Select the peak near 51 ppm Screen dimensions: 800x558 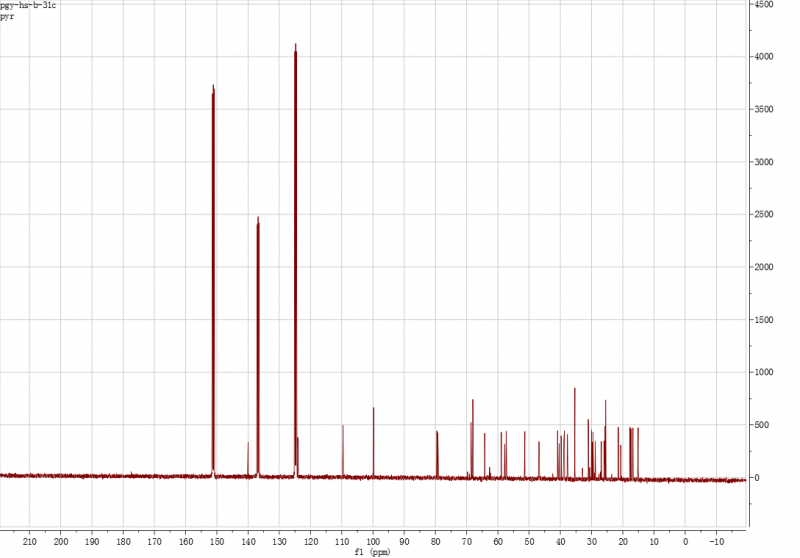pyautogui.click(x=524, y=454)
